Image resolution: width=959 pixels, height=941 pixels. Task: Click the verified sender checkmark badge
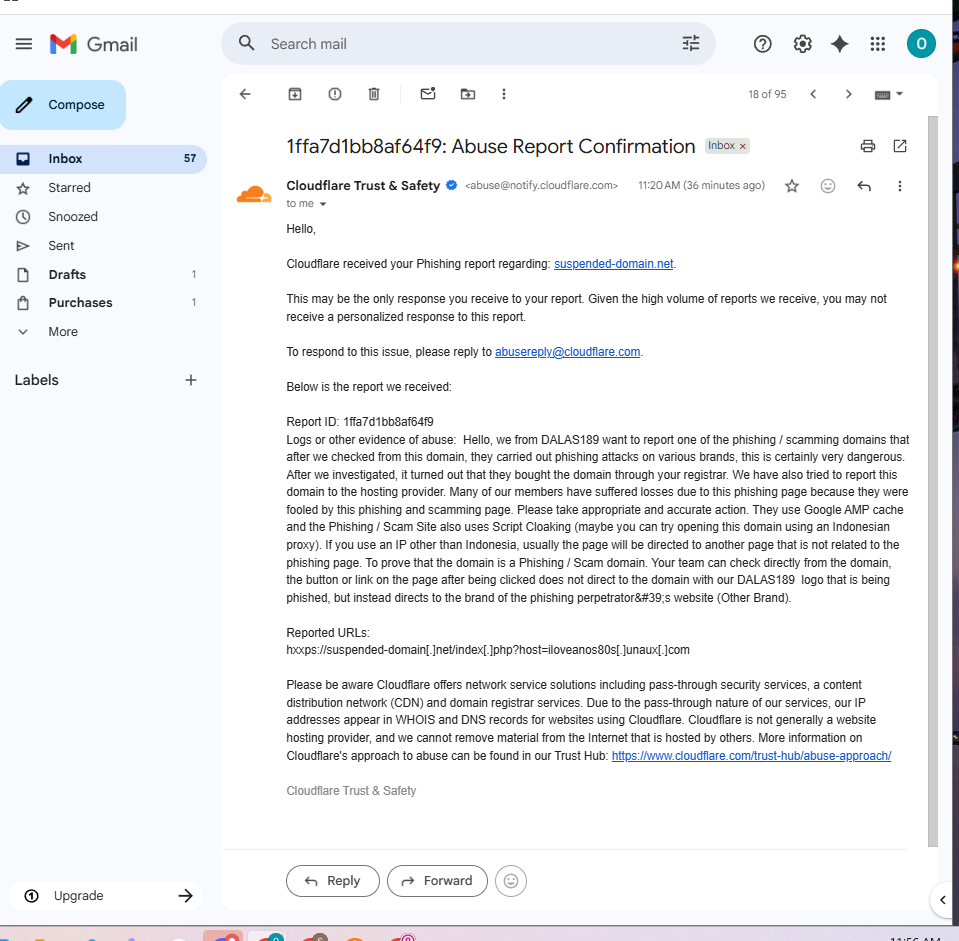pos(451,185)
